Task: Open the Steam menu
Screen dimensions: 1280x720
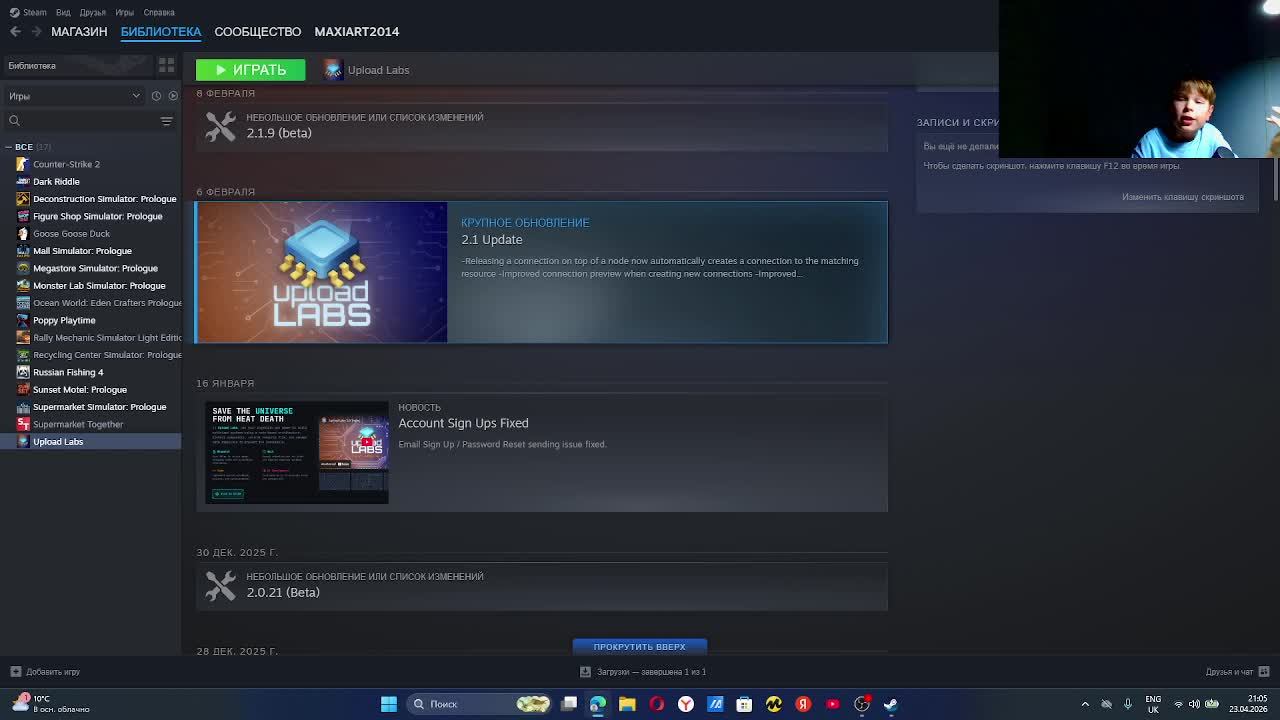Action: (29, 12)
